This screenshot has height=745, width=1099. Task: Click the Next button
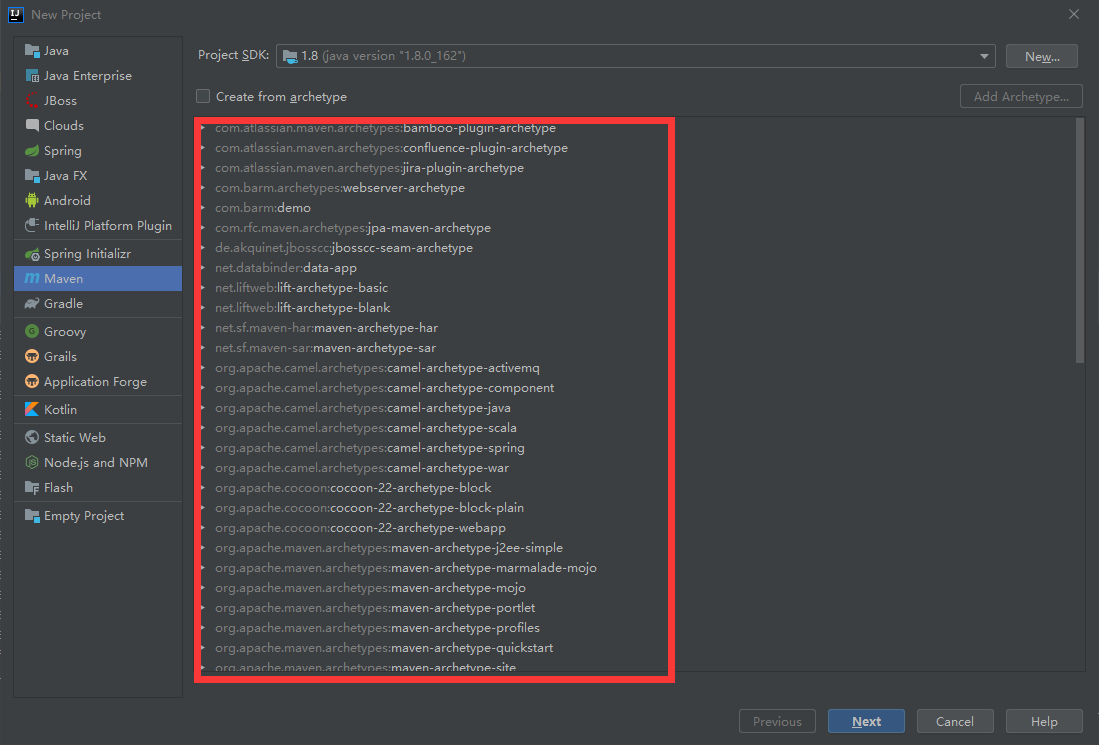click(866, 721)
